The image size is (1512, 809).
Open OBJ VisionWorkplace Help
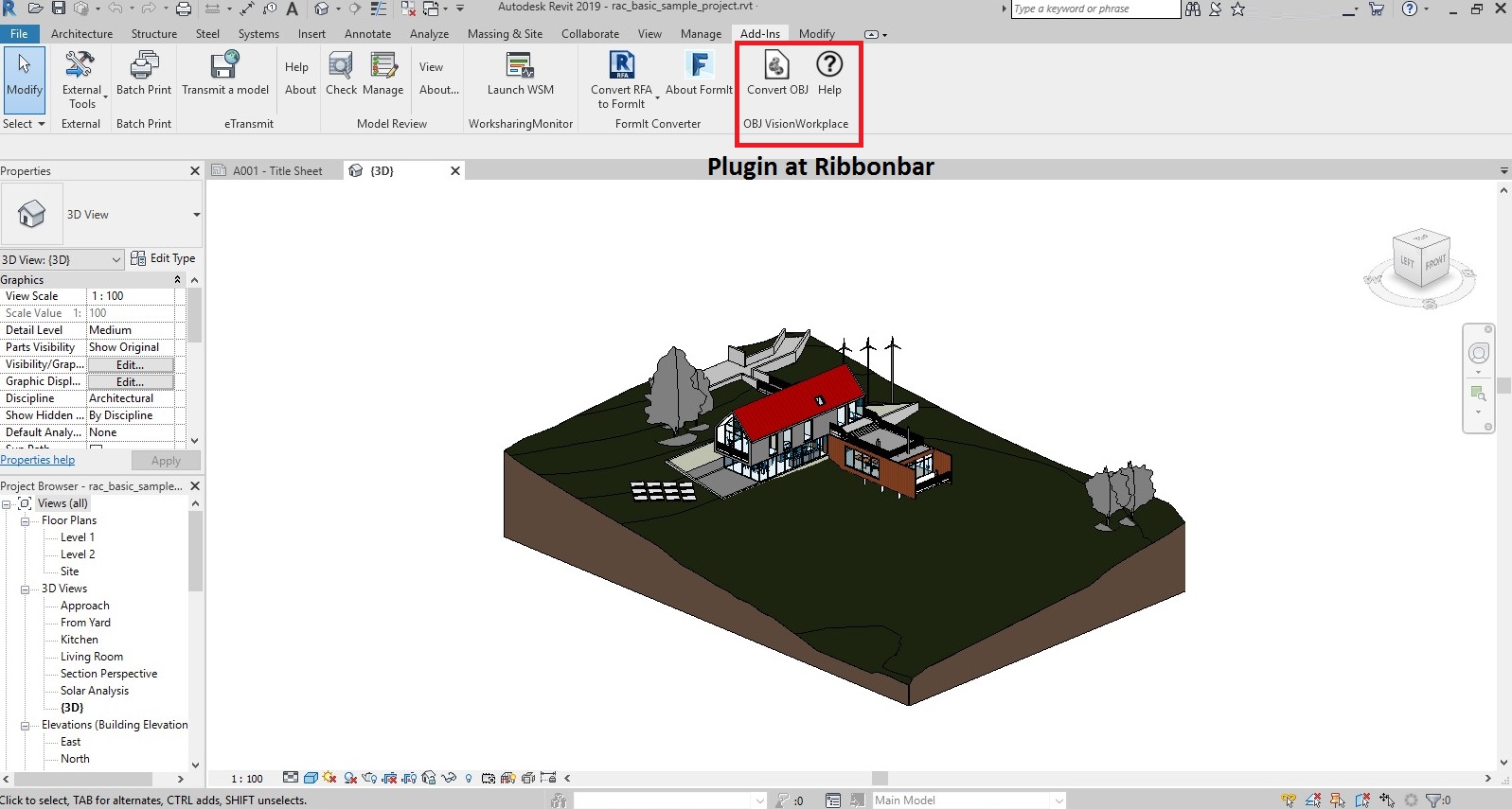(829, 74)
